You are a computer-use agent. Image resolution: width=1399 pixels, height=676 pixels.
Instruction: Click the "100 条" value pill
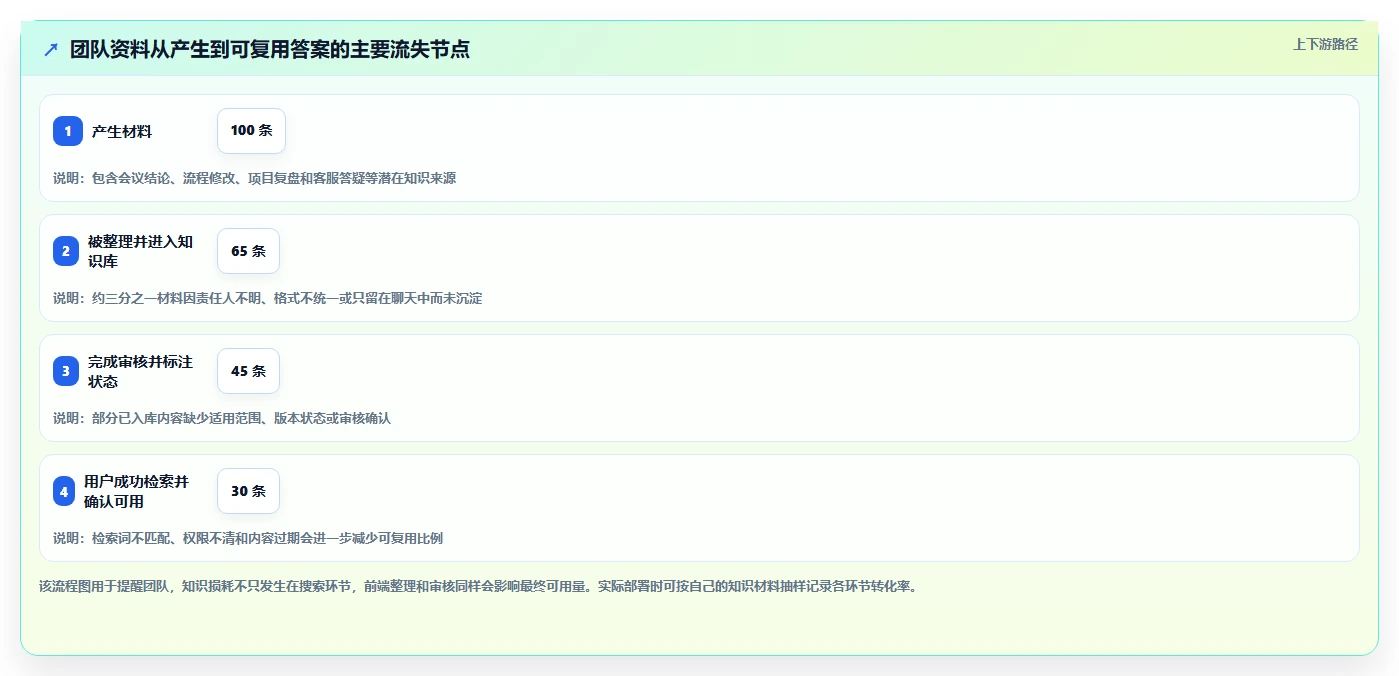point(251,131)
